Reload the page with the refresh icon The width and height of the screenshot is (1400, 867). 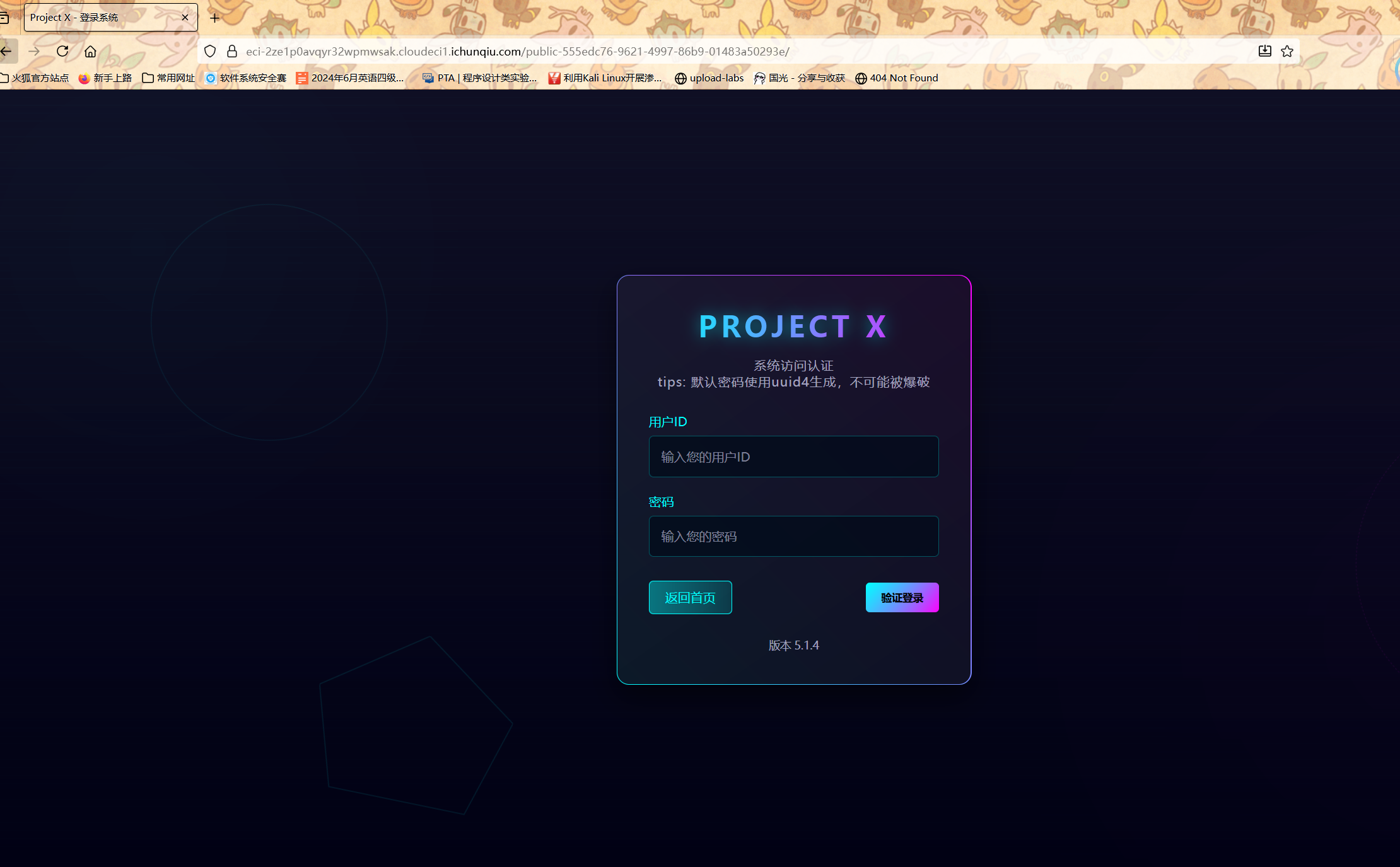[62, 51]
